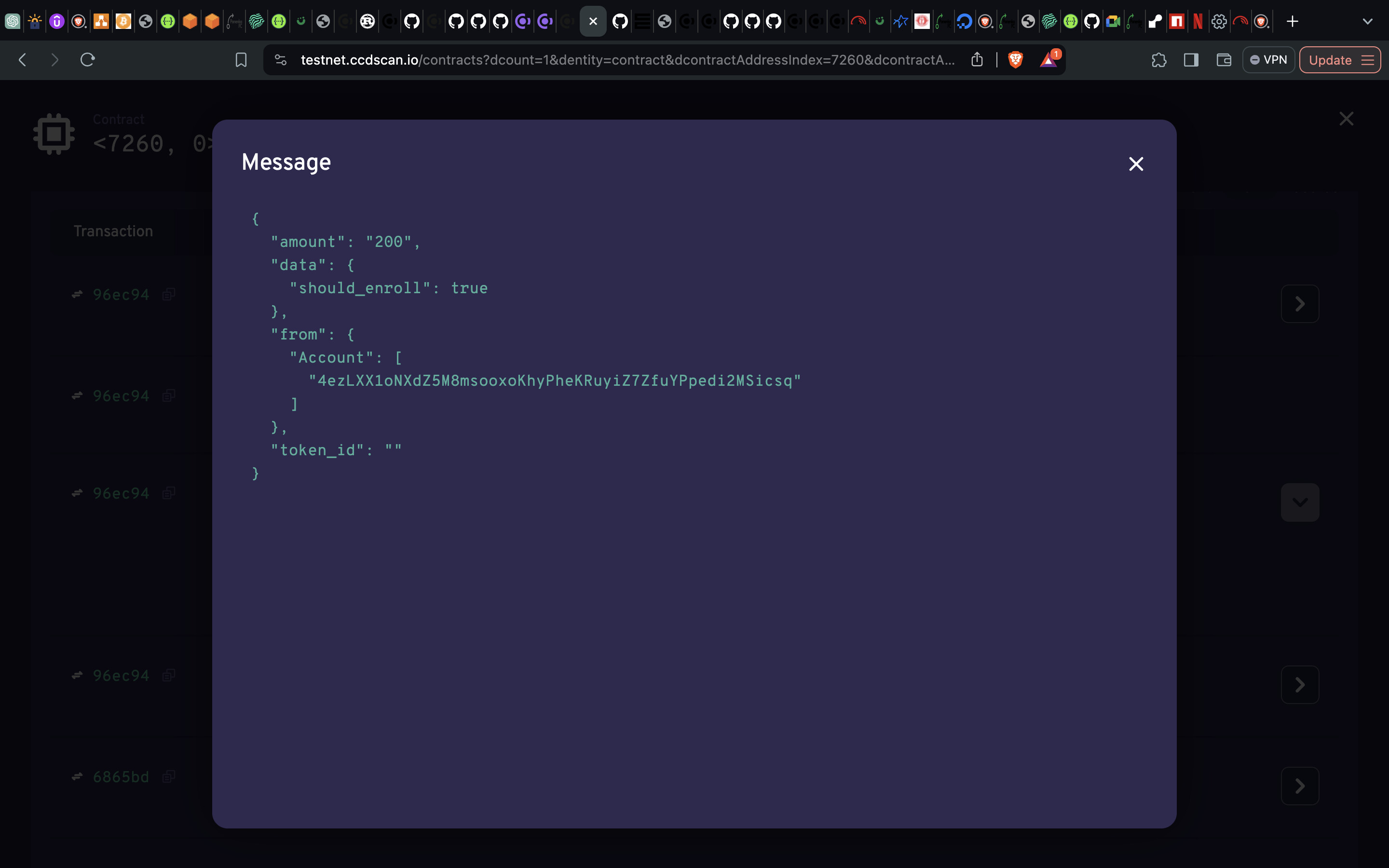Close the Message dialog

1136,164
